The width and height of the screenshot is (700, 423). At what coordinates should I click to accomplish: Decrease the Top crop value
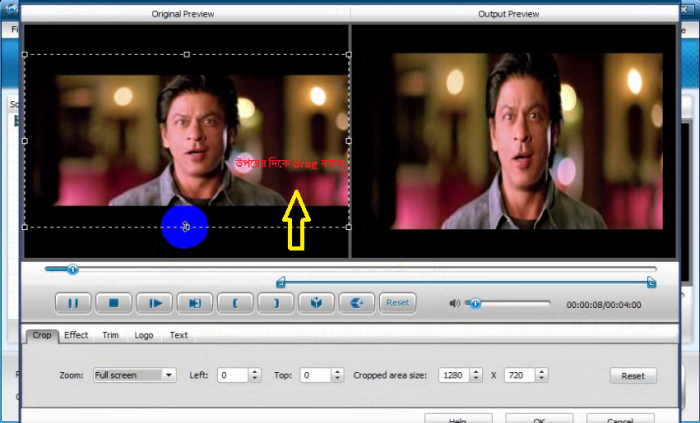coord(338,379)
